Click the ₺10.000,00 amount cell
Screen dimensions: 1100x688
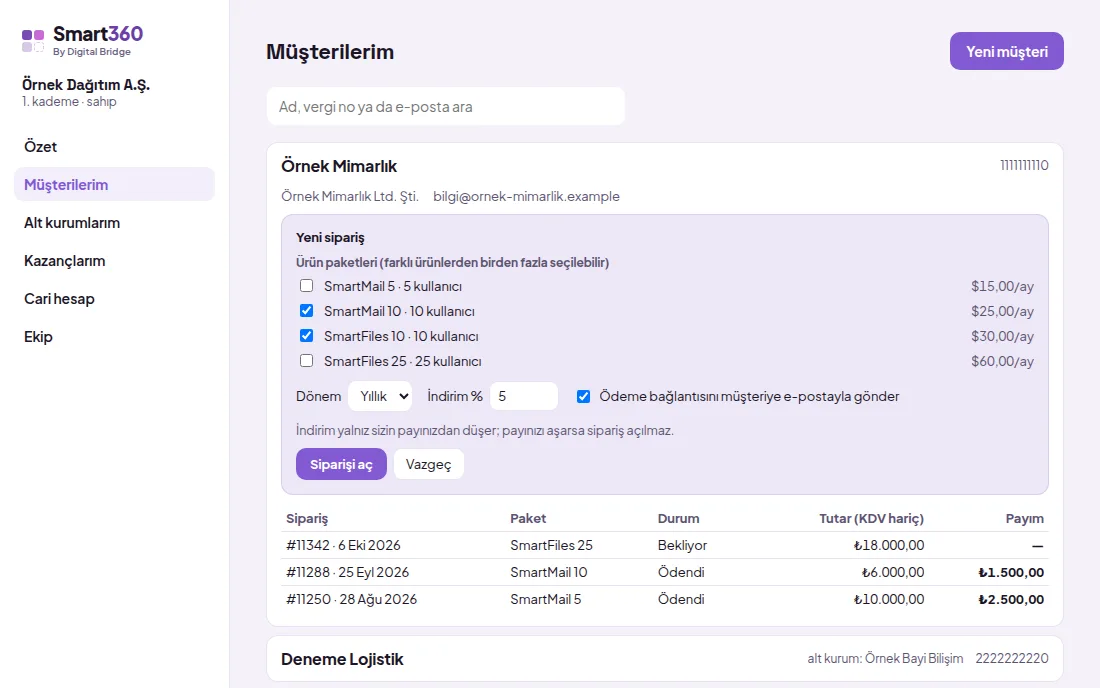pyautogui.click(x=889, y=600)
